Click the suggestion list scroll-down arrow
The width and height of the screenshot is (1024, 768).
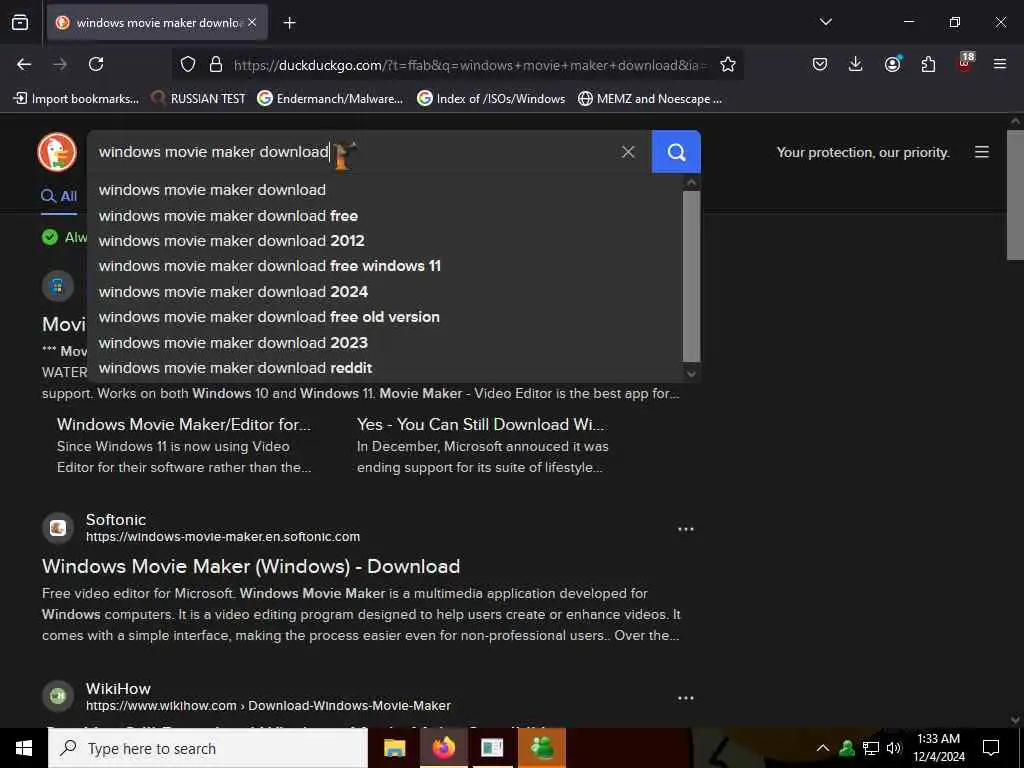pos(691,374)
